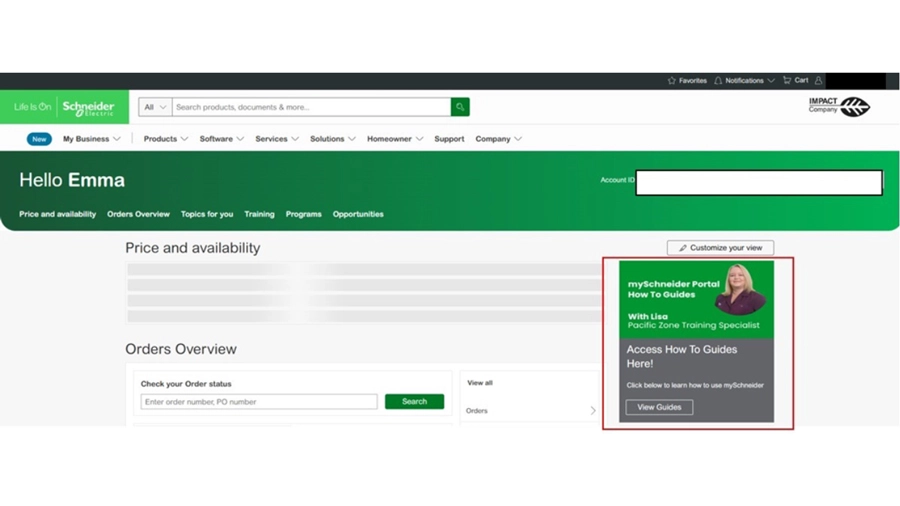
Task: Expand the Software menu
Action: tap(222, 139)
